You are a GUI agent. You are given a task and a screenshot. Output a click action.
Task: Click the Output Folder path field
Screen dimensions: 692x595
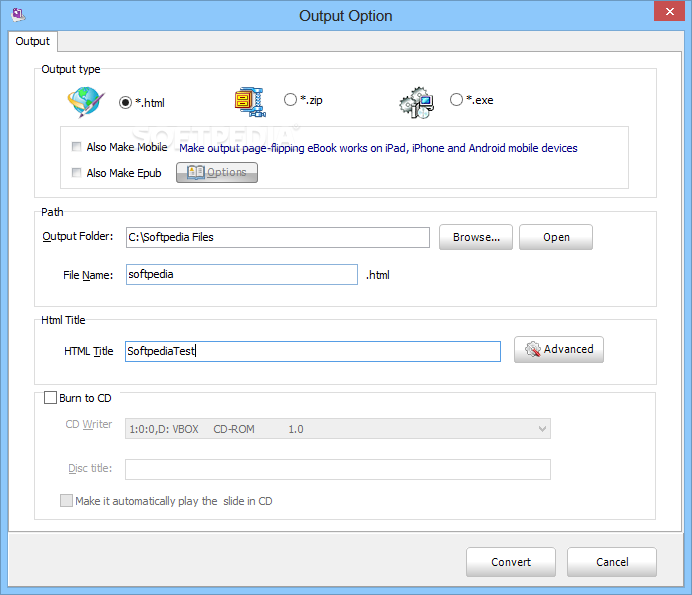pyautogui.click(x=278, y=237)
